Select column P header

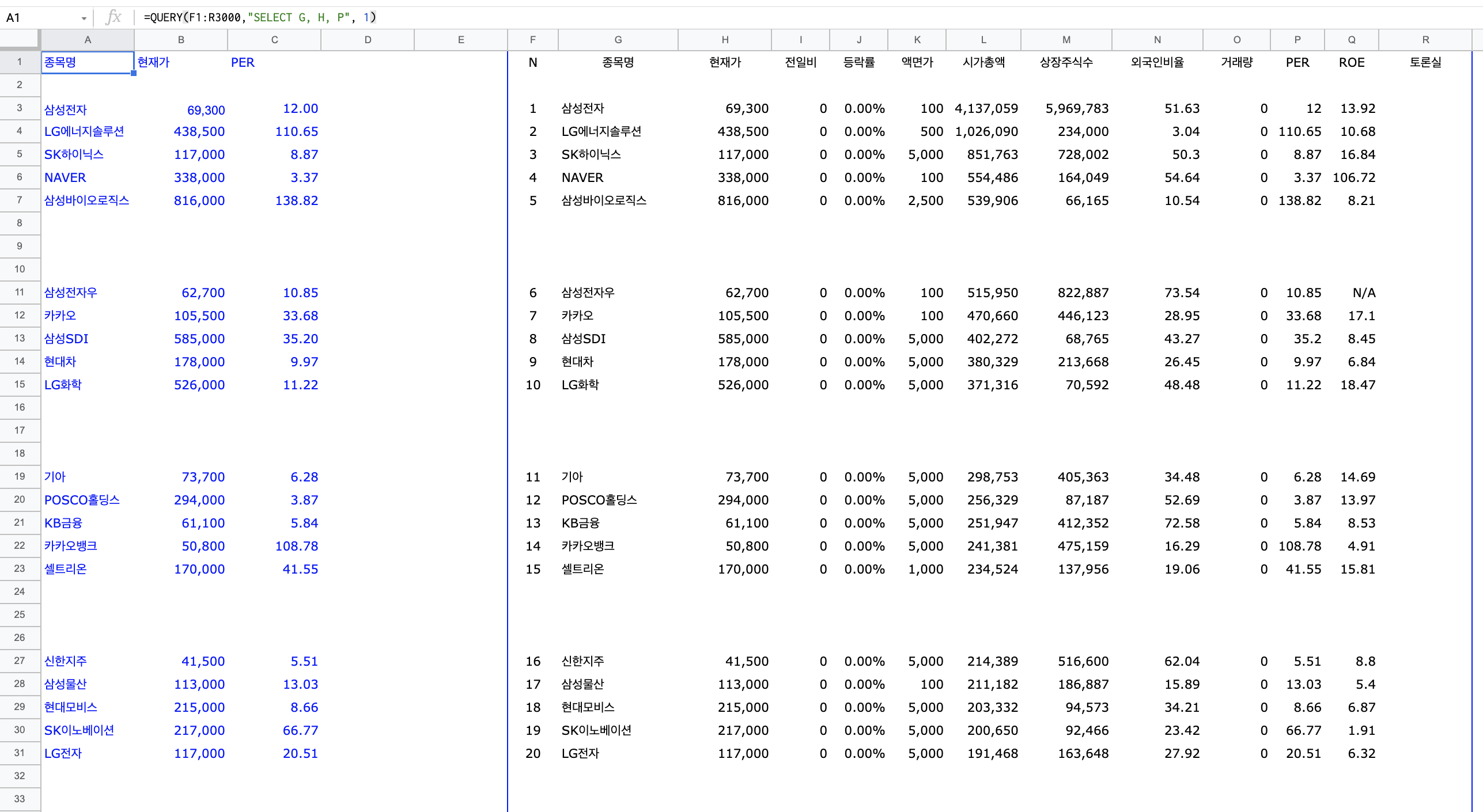[x=1297, y=40]
